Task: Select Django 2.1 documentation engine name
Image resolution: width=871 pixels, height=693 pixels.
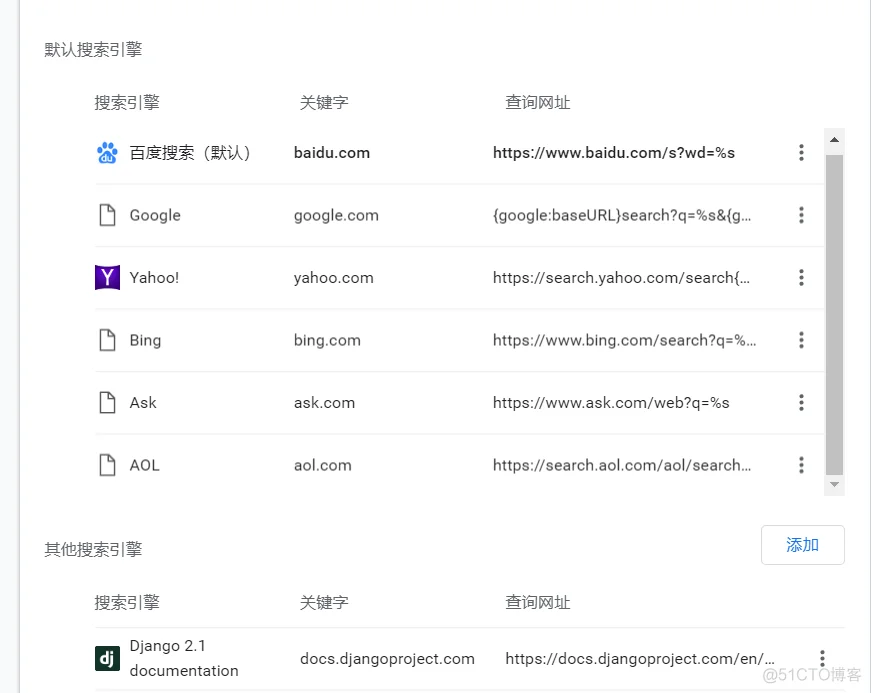Action: click(x=184, y=658)
